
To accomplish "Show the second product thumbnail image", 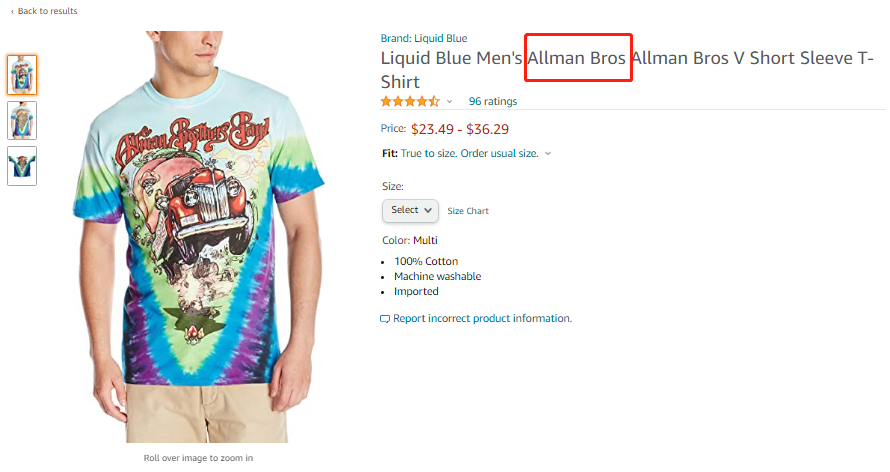I will (x=22, y=120).
